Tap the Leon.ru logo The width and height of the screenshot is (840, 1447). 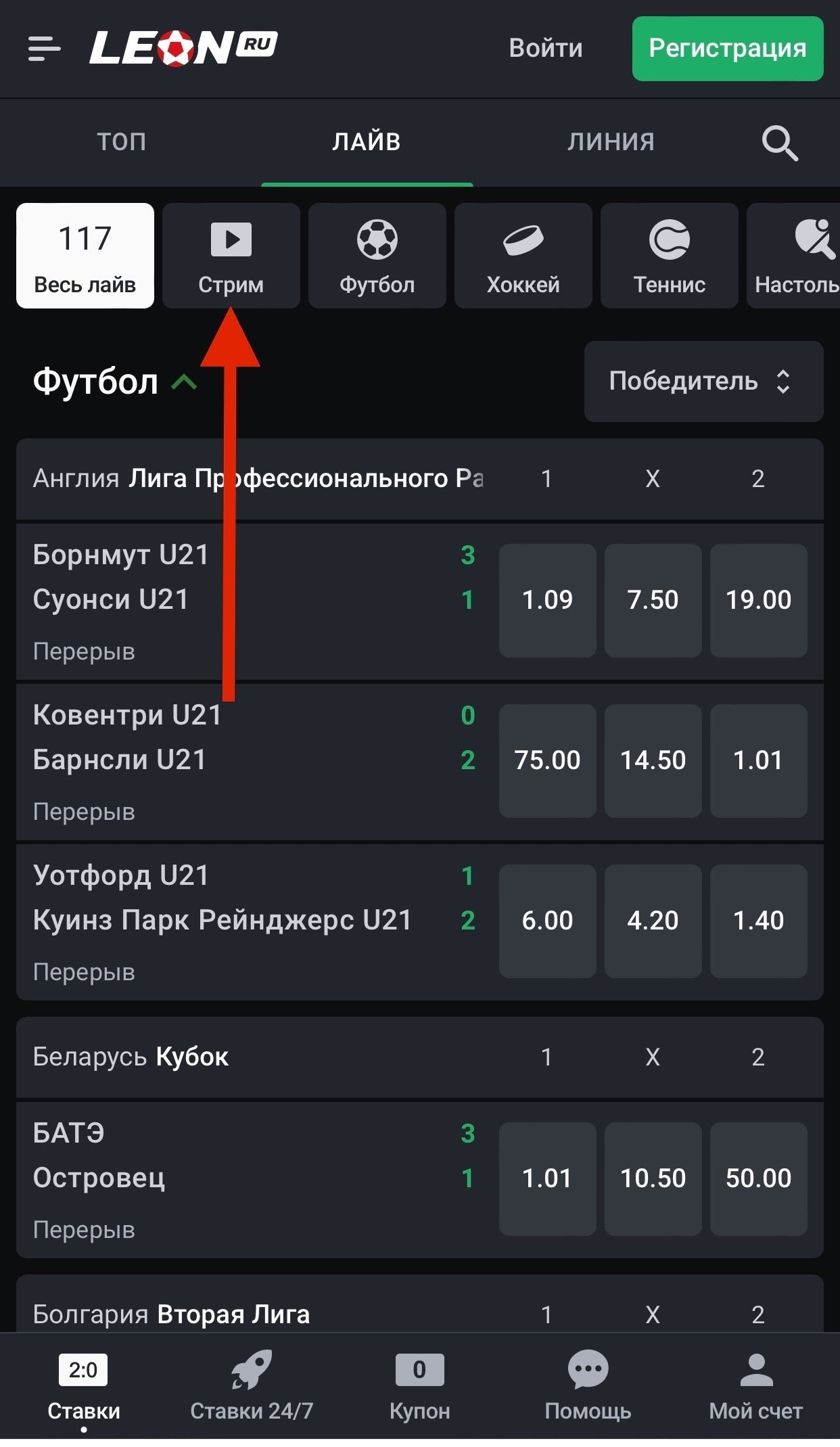(183, 48)
